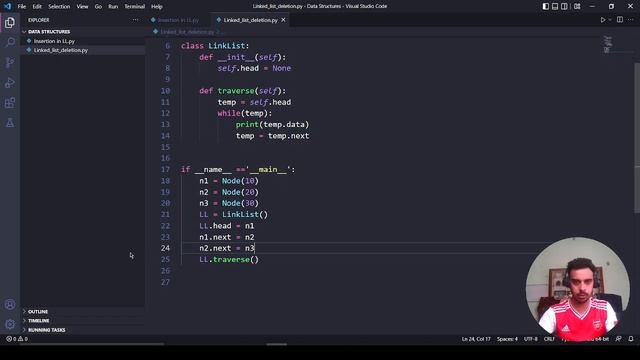The height and width of the screenshot is (360, 640).
Task: Show errors and warnings in status bar
Action: click(17, 339)
